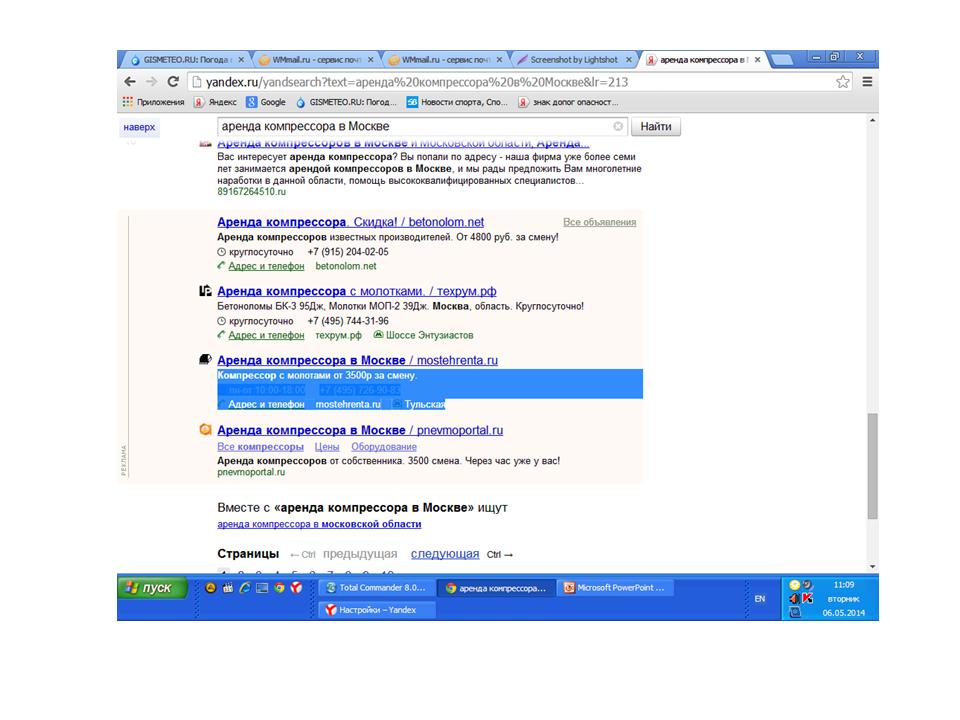
Task: Open the Аренда компрессора в Москве / mostehrenta.ru ad
Action: pos(358,361)
